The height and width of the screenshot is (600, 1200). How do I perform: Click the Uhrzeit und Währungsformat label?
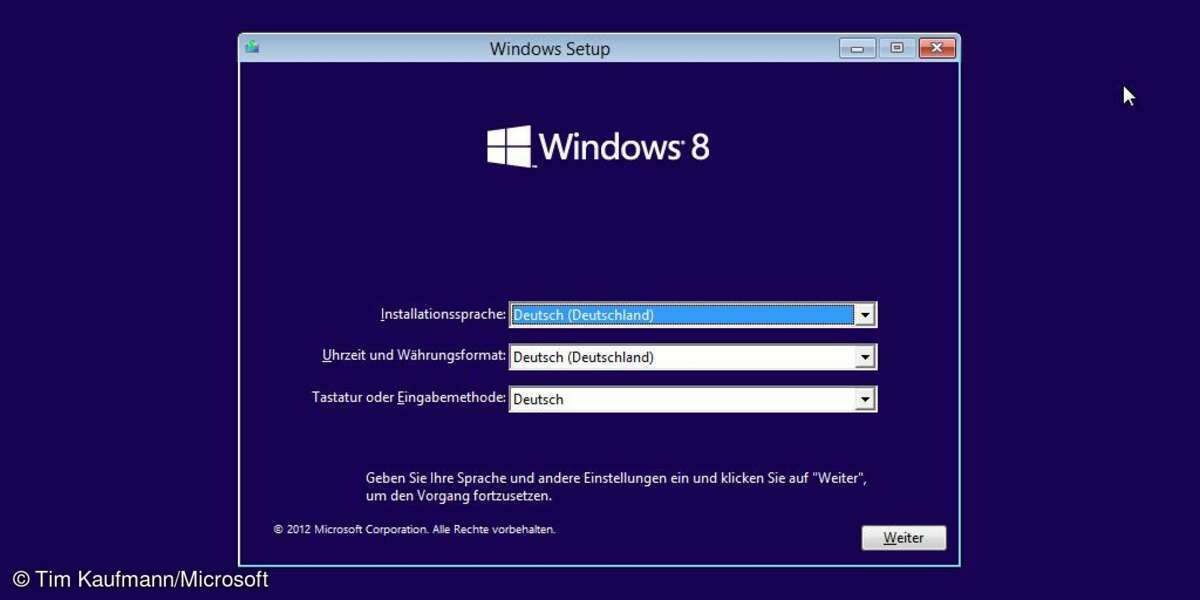coord(413,356)
